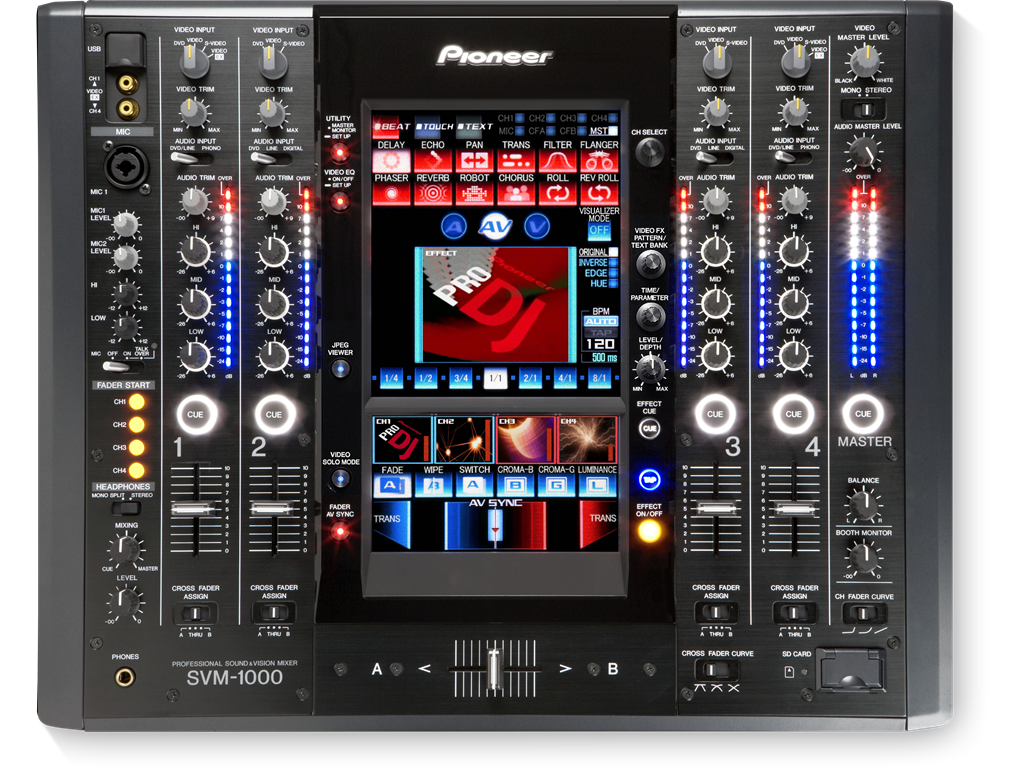Choose the LUMINANCE transition icon
This screenshot has height=768, width=1024.
pos(597,485)
